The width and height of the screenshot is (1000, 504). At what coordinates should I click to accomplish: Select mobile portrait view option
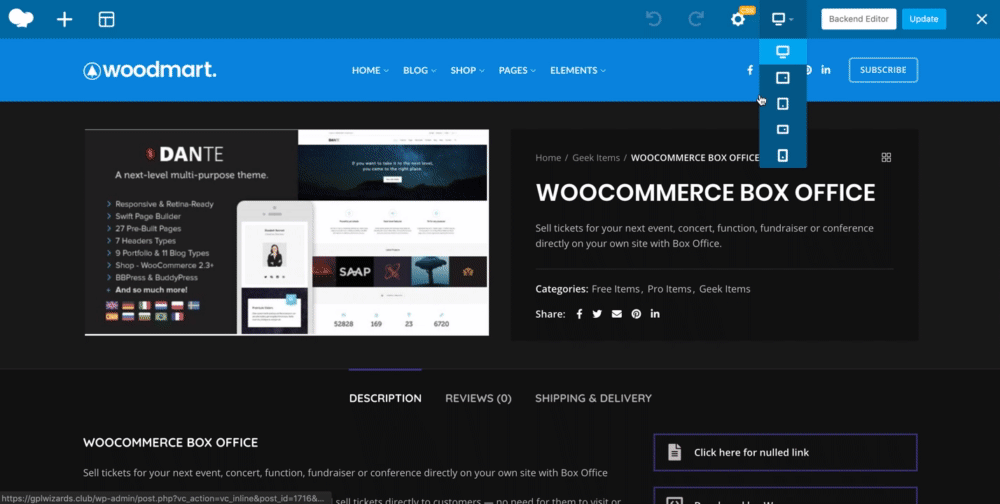coord(783,155)
